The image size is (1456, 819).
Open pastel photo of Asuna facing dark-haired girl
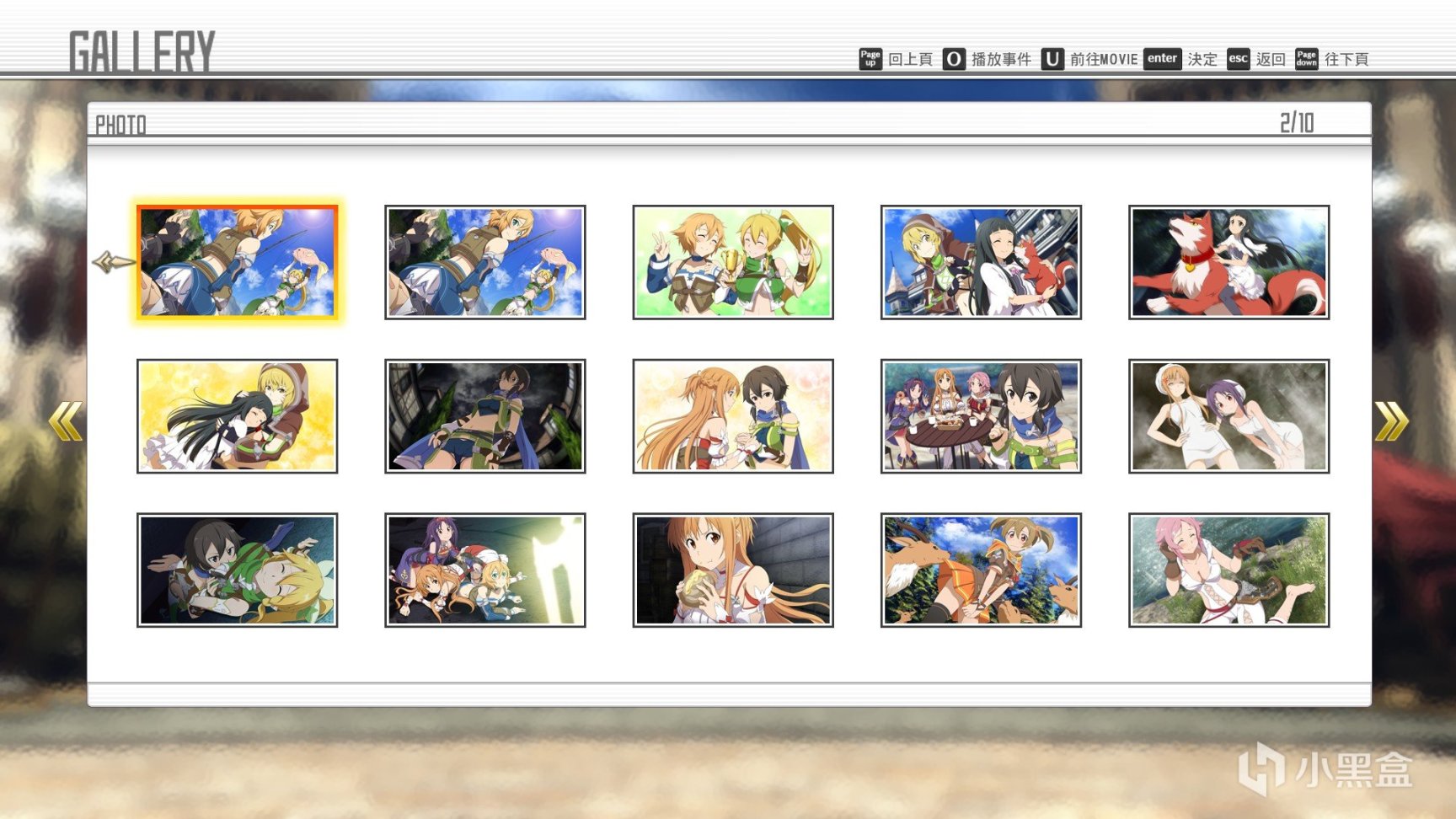pos(733,416)
